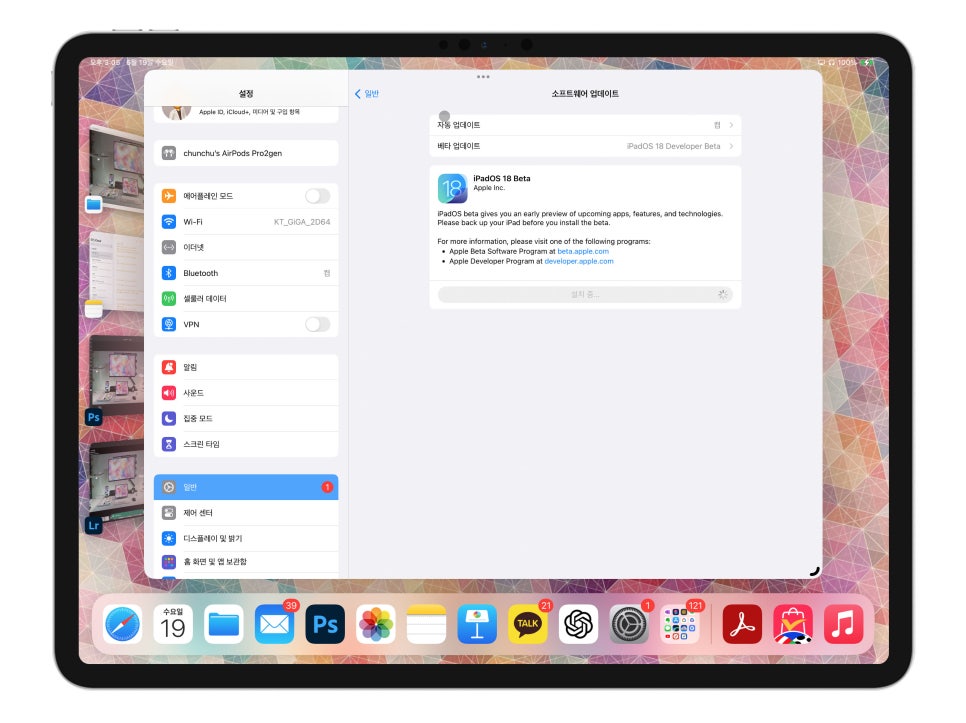Open the Bluetooth settings row

pos(246,273)
